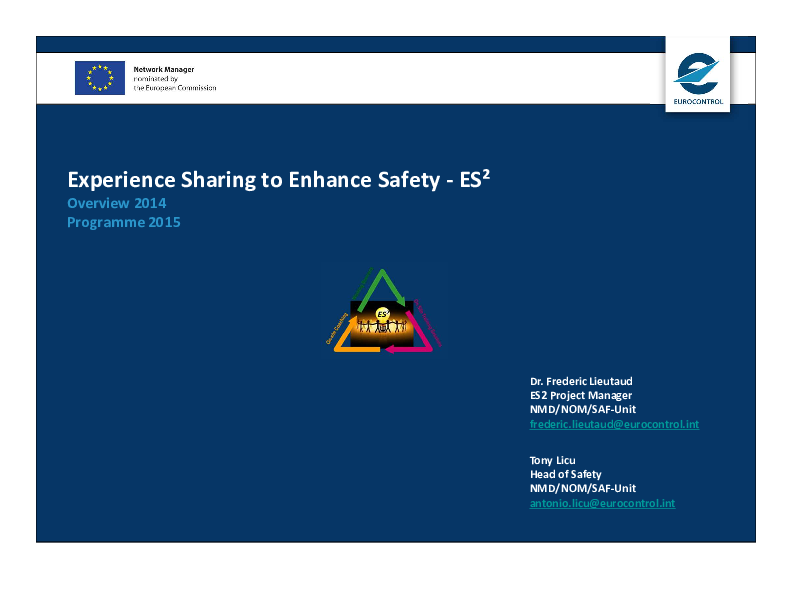Select the 'Programme 2015' subtitle

123,222
